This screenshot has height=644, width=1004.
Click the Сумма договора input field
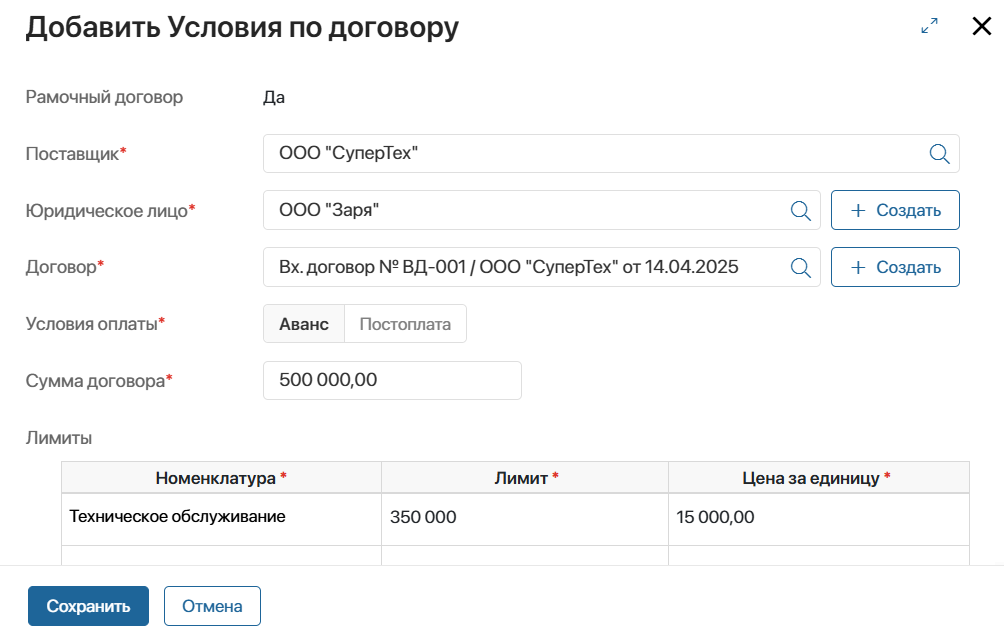pos(392,380)
